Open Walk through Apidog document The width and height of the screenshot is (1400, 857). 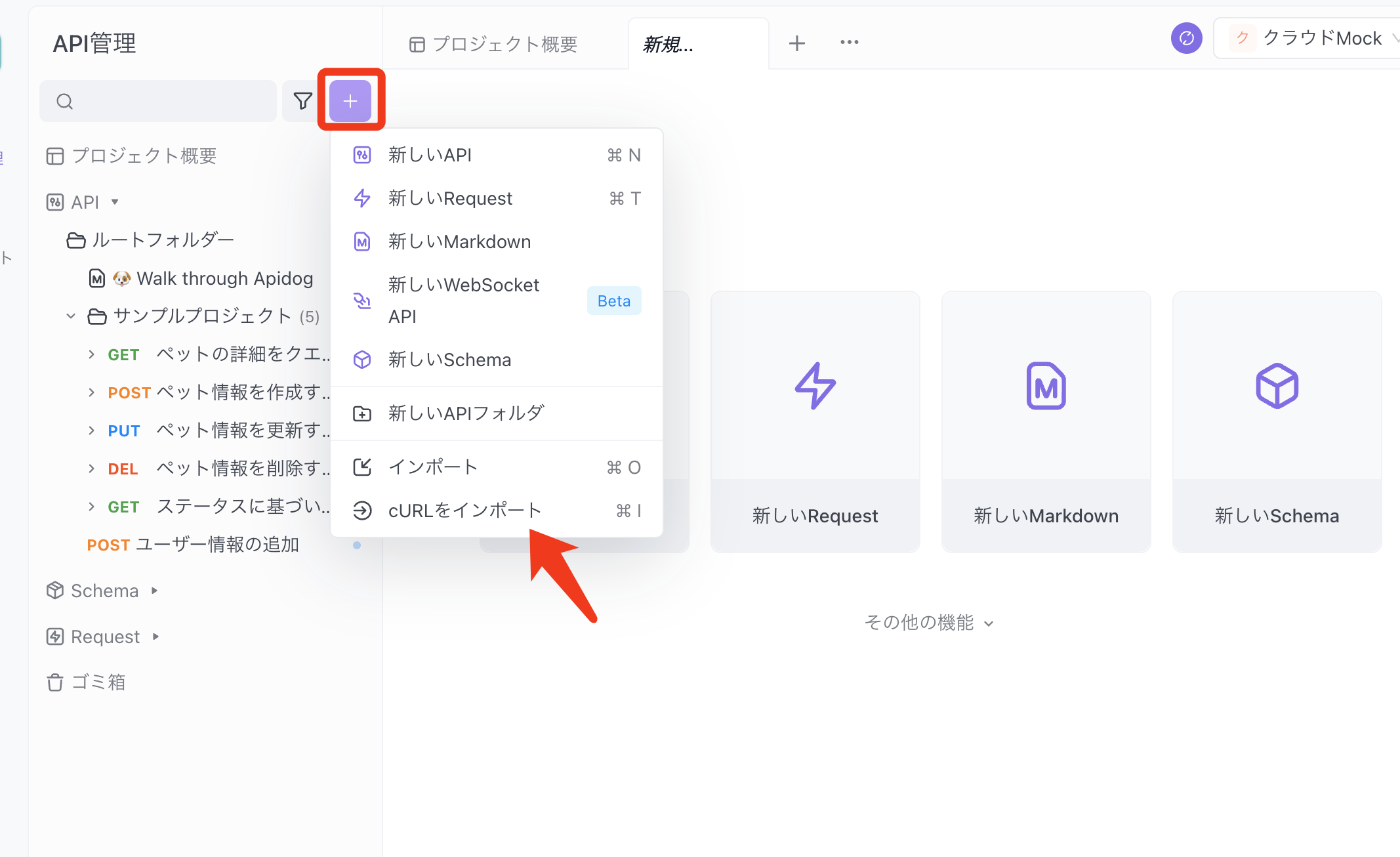[x=224, y=278]
